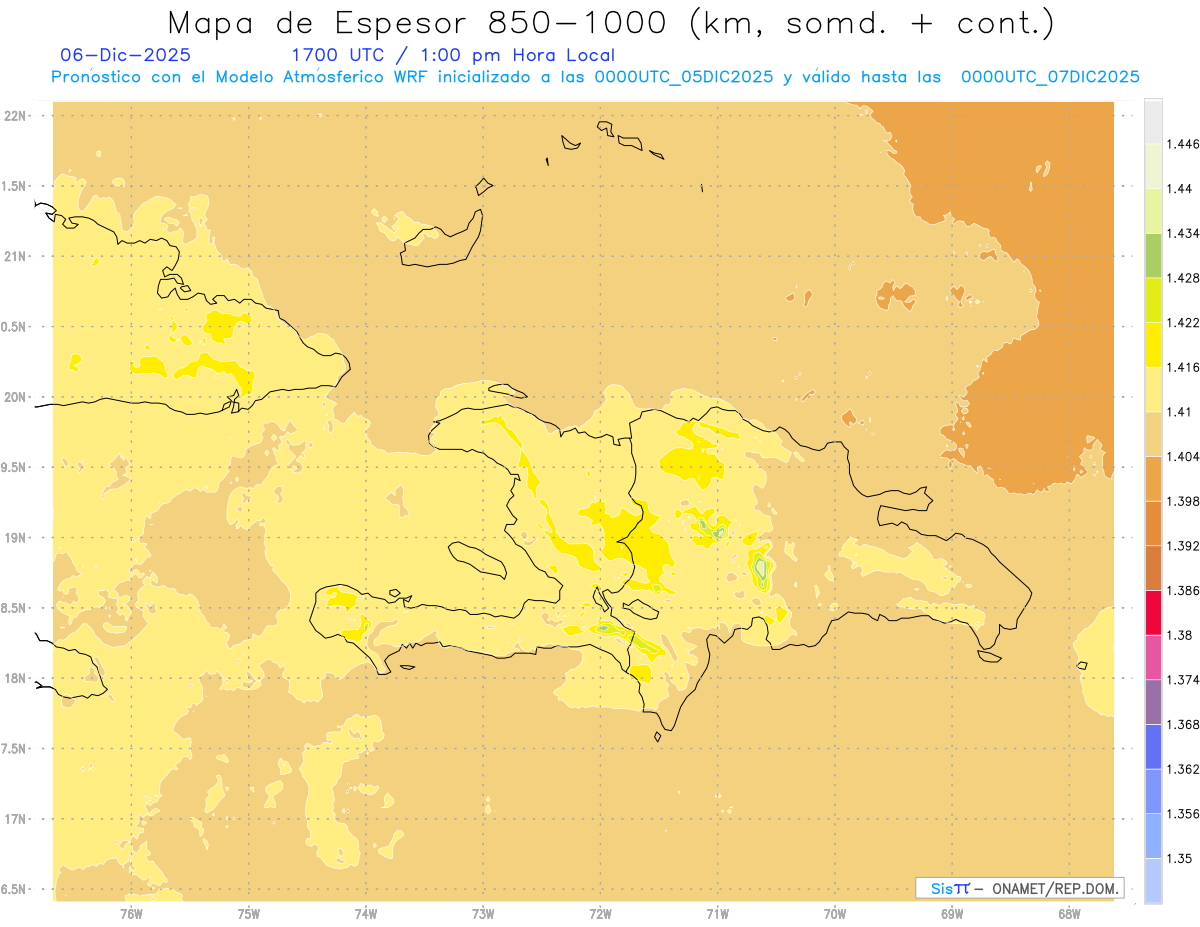Pick the tan band between 1.404 and 1.41

point(1153,434)
